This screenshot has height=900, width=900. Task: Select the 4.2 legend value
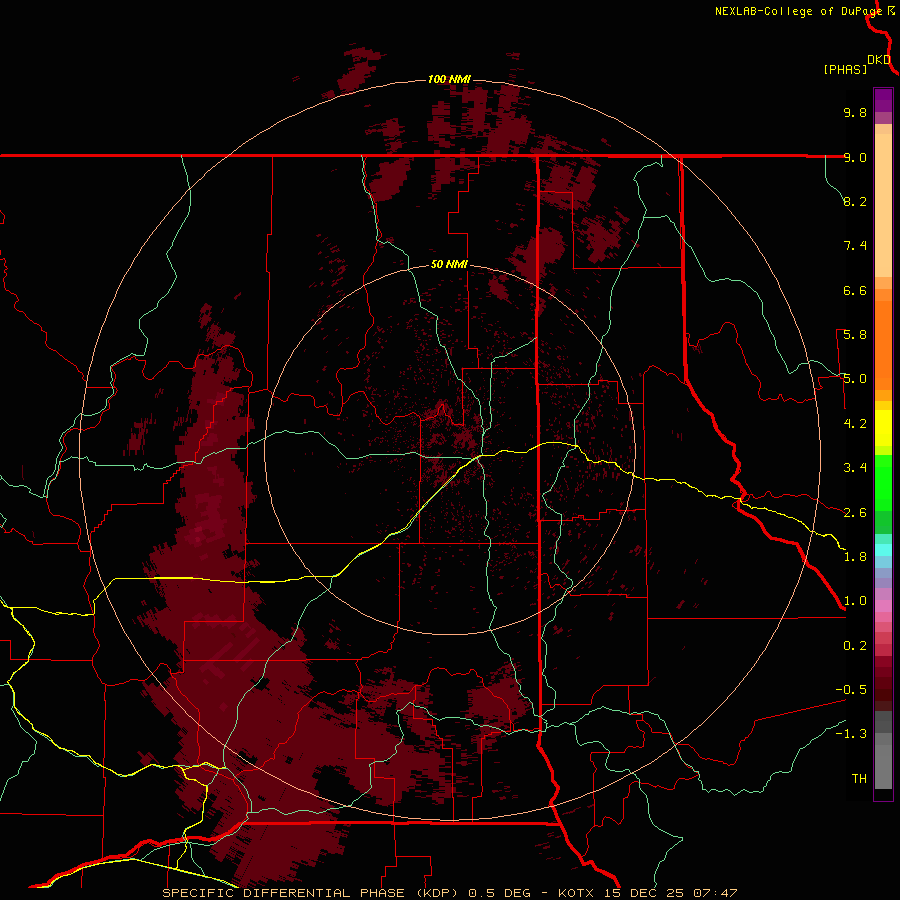855,424
